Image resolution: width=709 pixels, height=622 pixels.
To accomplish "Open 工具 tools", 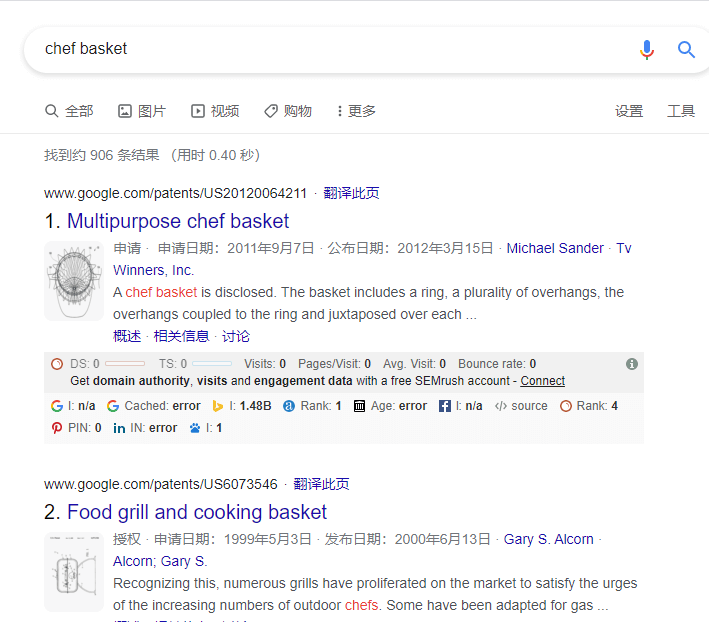I will click(681, 111).
